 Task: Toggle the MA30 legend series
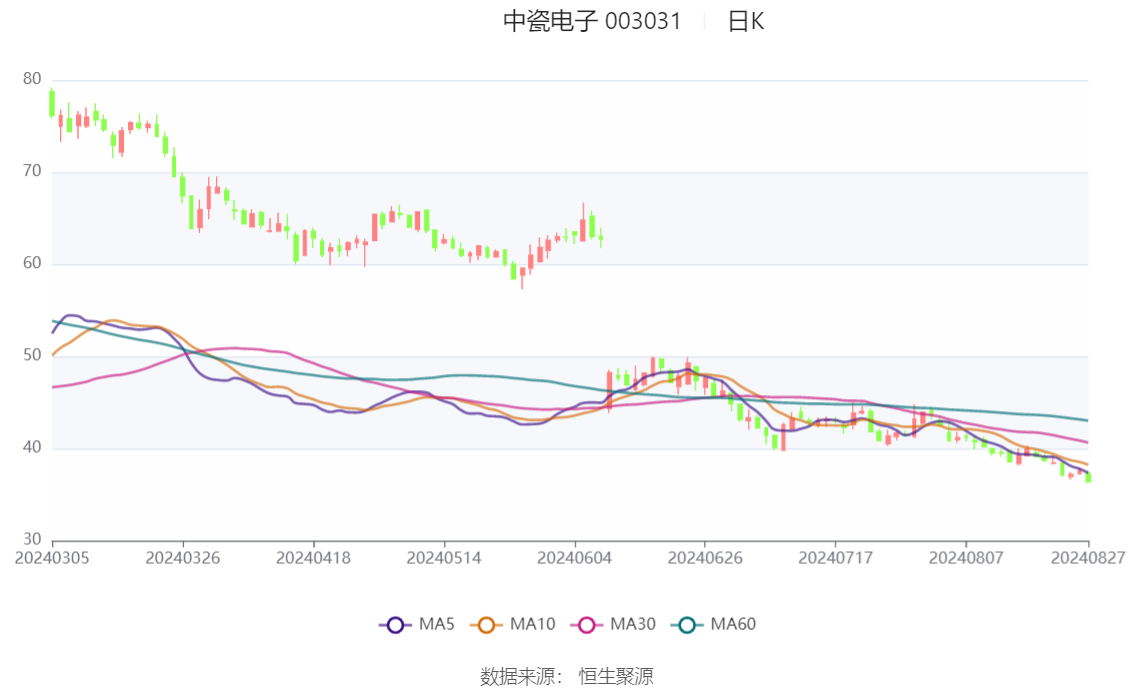[x=613, y=625]
